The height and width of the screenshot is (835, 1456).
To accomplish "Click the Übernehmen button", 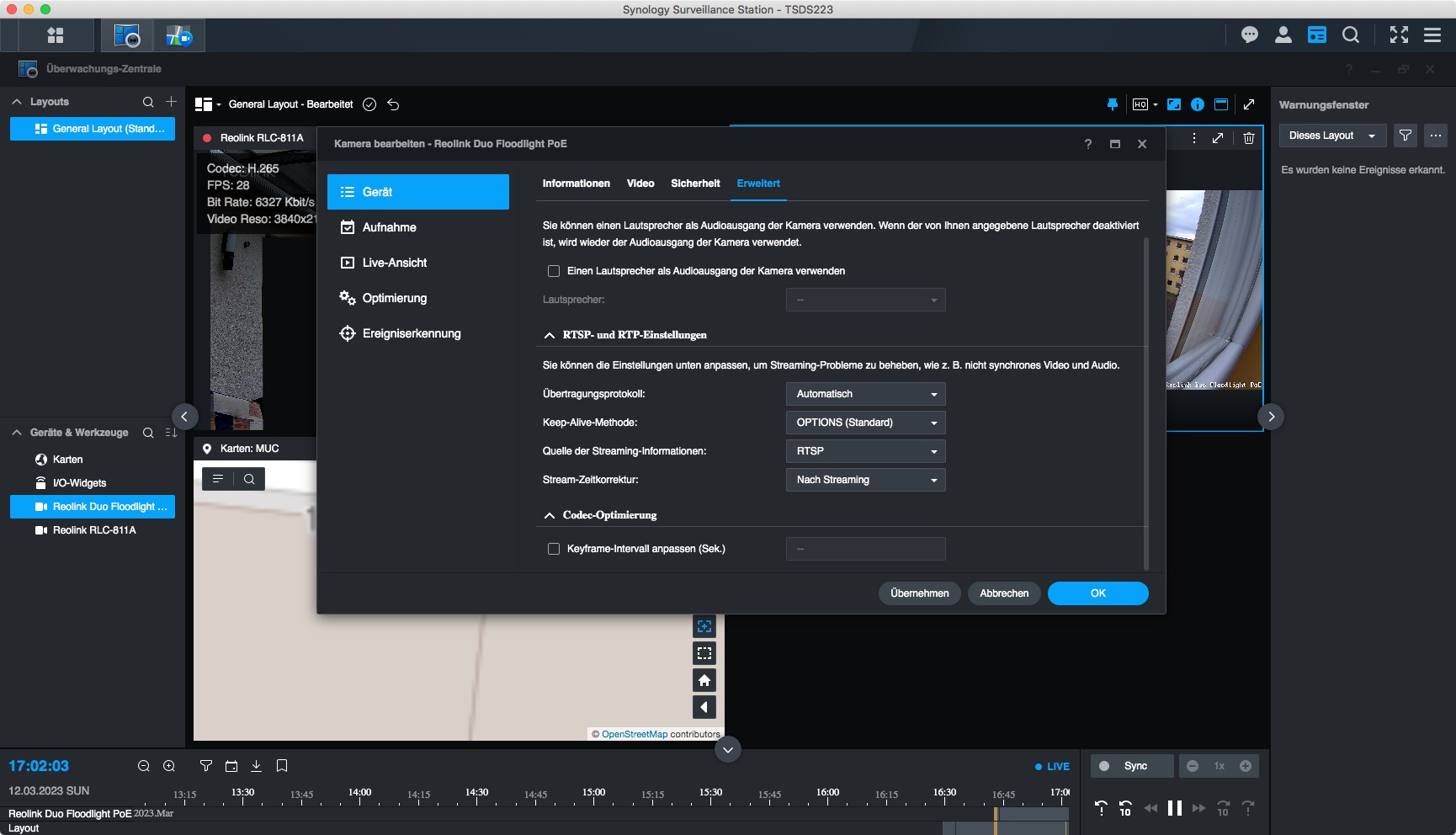I will [919, 593].
